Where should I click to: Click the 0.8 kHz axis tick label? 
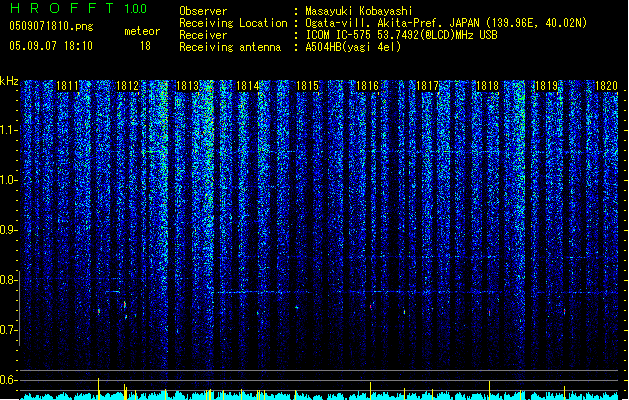[x=9, y=280]
